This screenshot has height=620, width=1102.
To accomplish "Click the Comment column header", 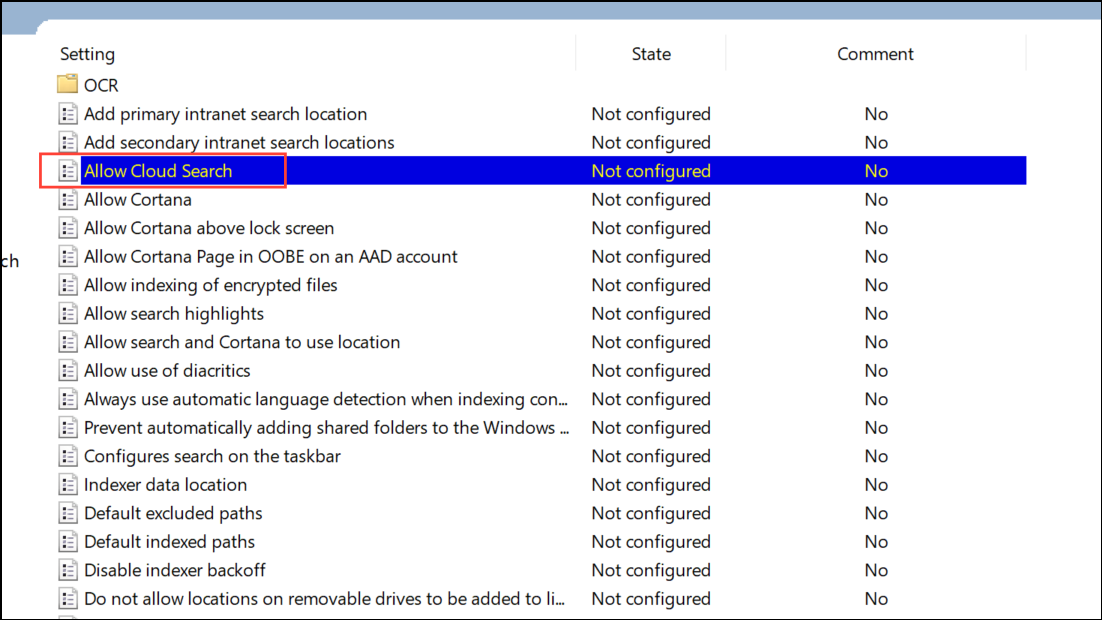I will [875, 54].
